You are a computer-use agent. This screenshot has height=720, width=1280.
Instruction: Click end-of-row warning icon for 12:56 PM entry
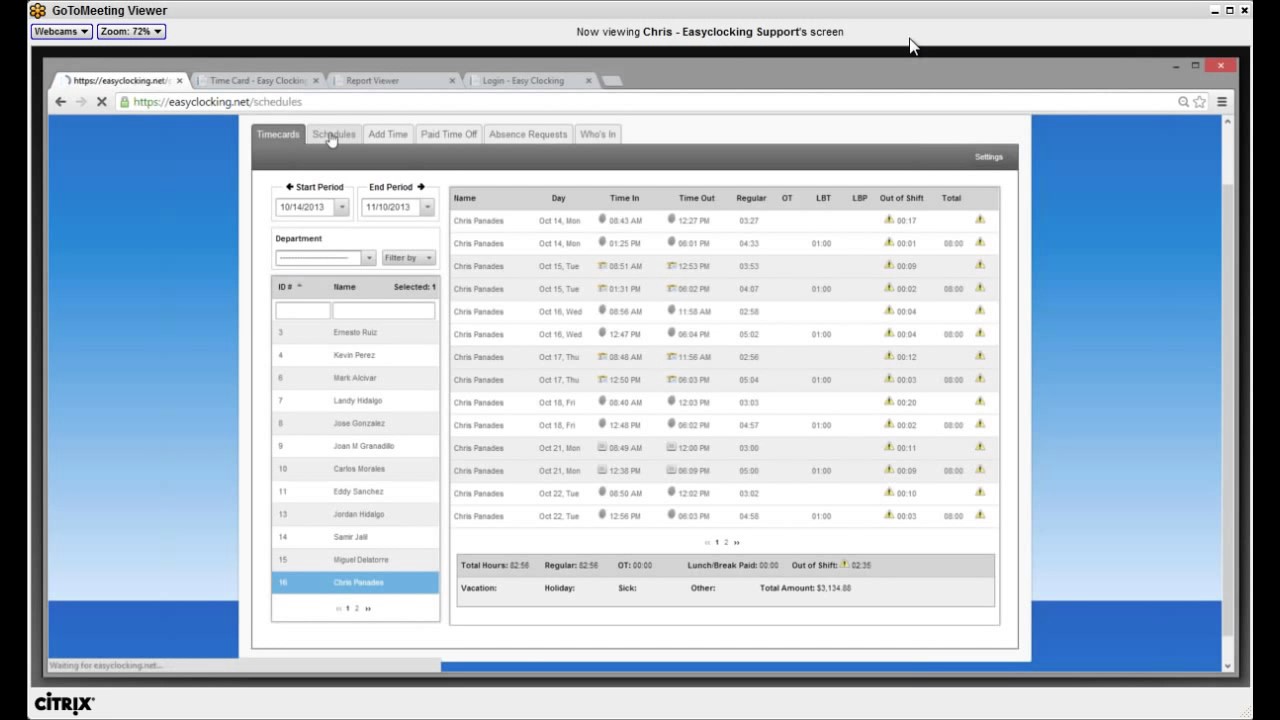(980, 515)
